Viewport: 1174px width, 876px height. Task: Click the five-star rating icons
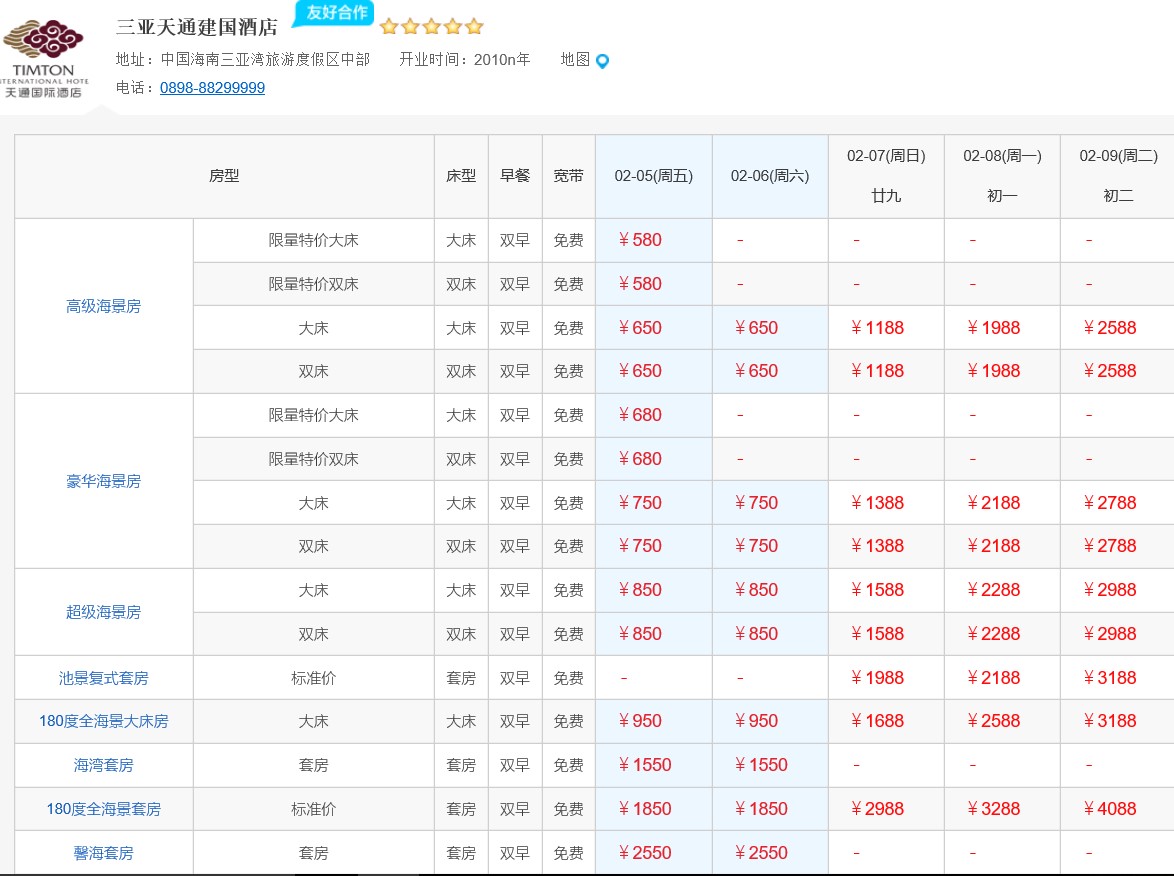tap(432, 27)
